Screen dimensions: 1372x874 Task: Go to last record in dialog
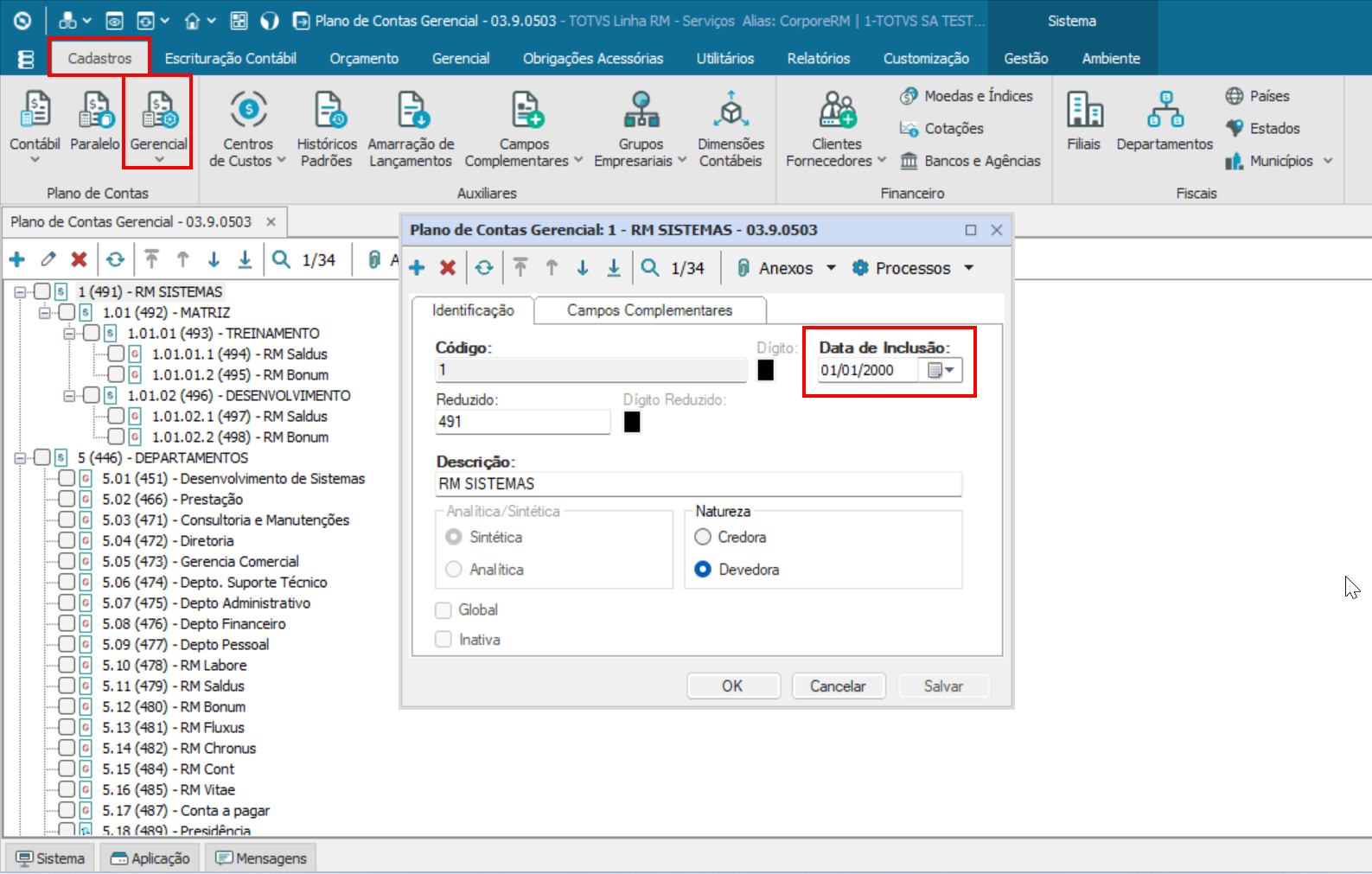614,268
